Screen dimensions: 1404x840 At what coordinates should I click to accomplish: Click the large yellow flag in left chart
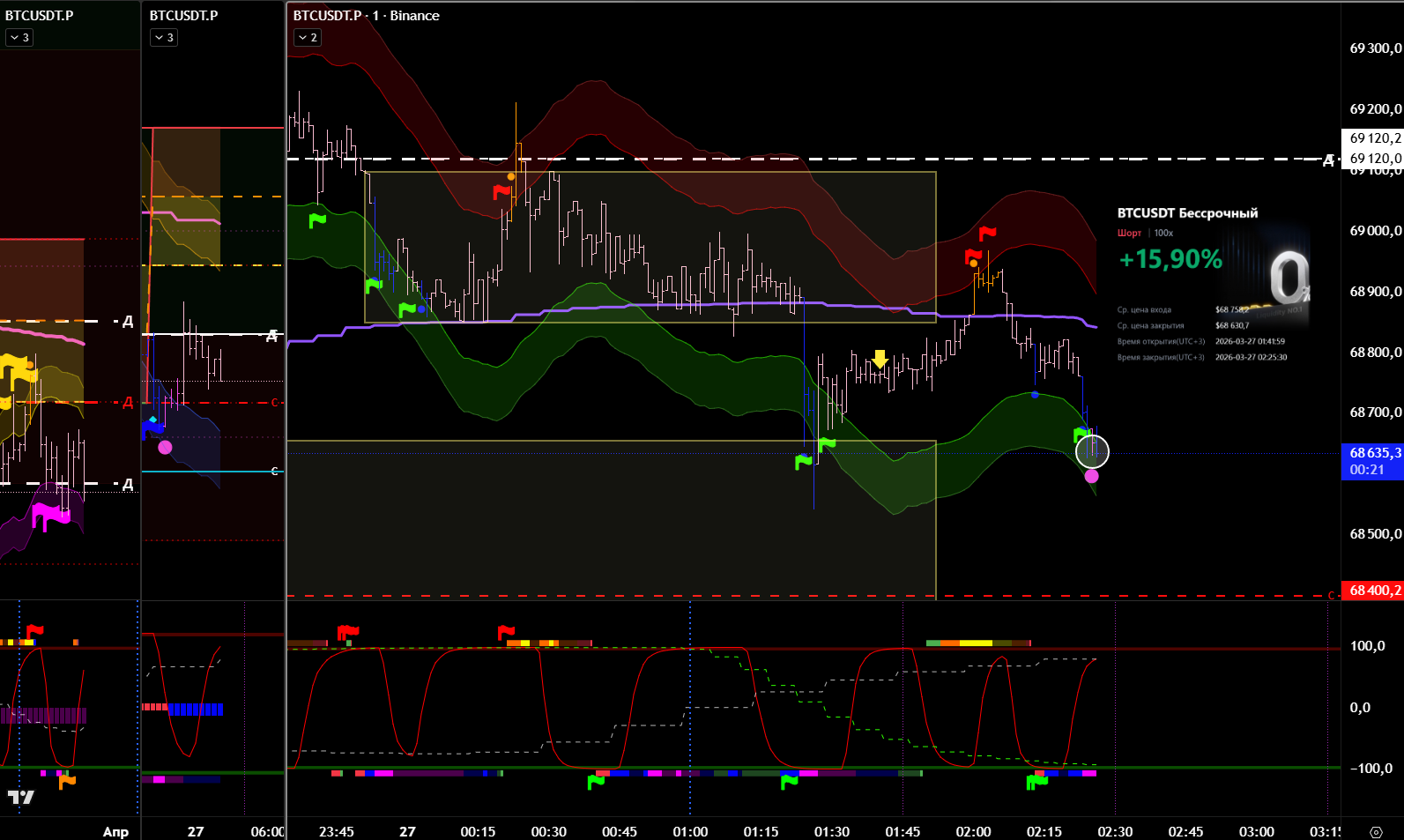point(18,368)
